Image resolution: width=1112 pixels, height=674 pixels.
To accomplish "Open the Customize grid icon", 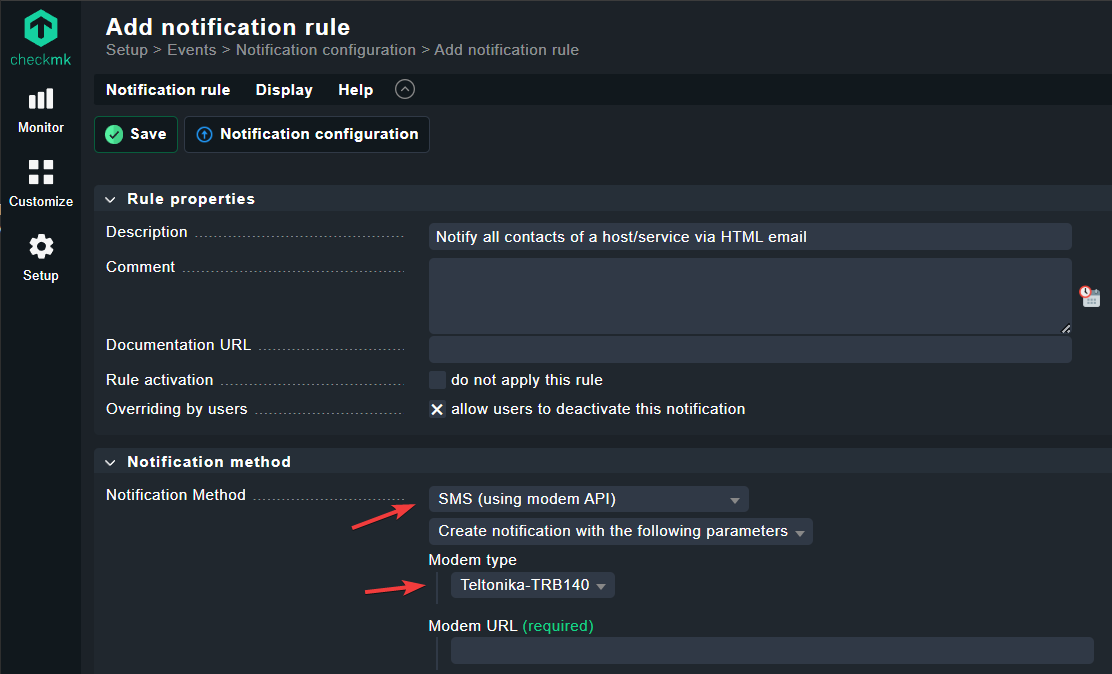I will 41,172.
